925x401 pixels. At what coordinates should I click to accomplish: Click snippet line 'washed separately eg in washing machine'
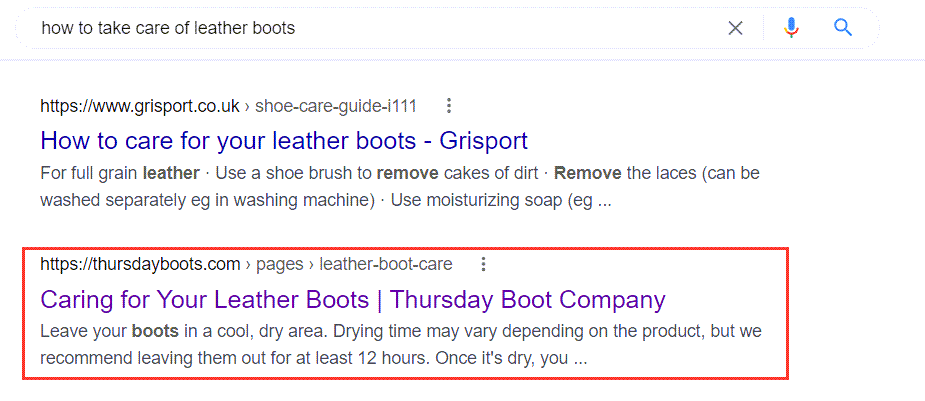[x=326, y=200]
